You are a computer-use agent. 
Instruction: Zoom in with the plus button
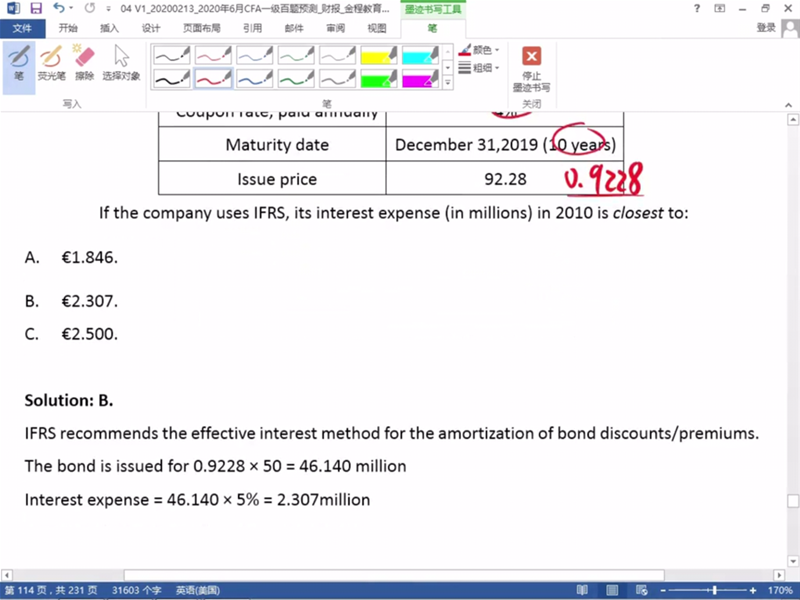(x=753, y=590)
